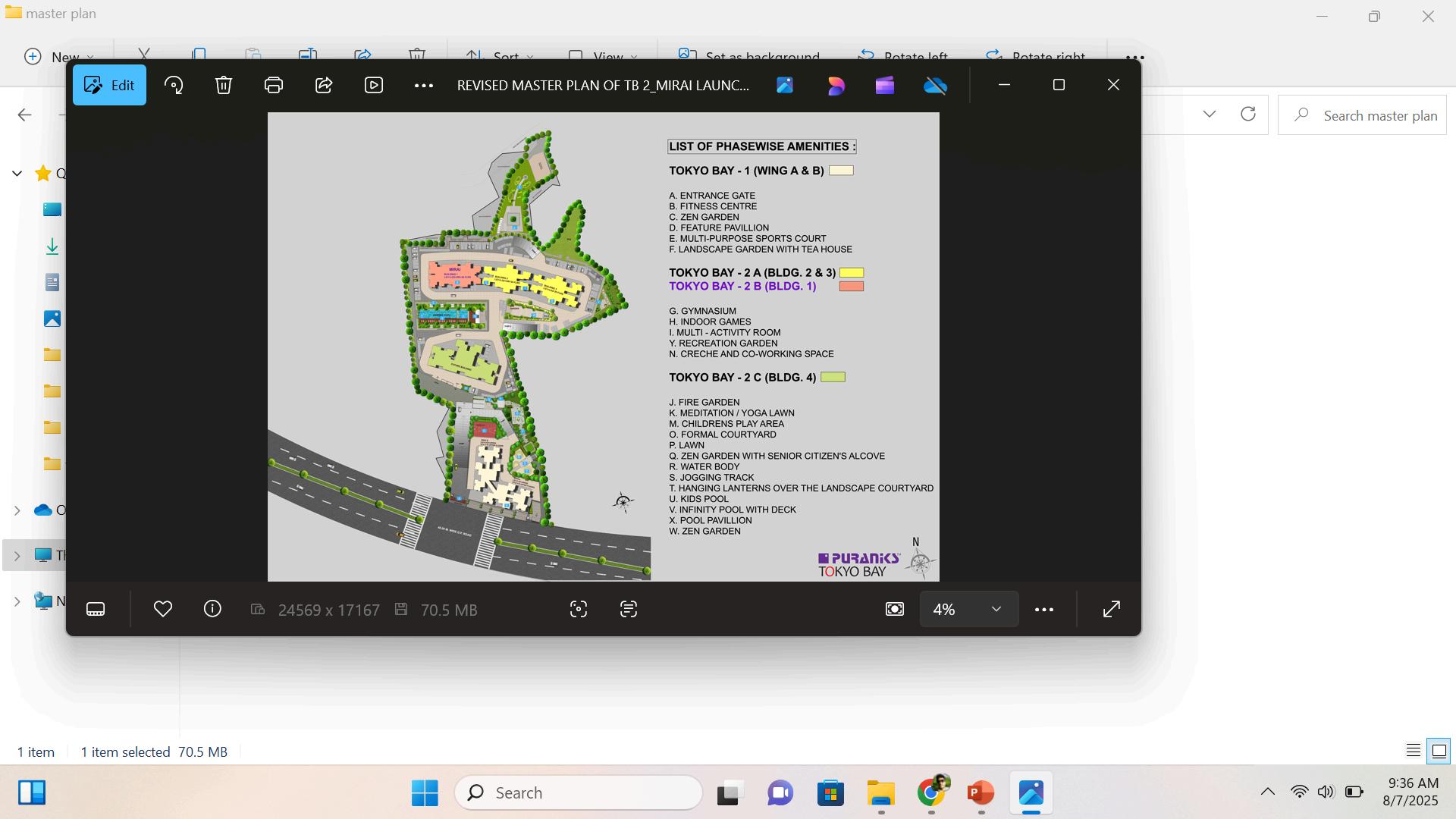Expand the OneDrive tree node in the sidebar

point(17,510)
